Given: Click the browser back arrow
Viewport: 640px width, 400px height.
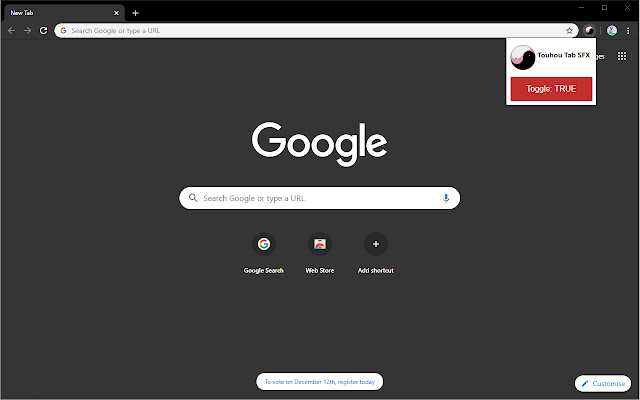Looking at the screenshot, I should click(11, 31).
